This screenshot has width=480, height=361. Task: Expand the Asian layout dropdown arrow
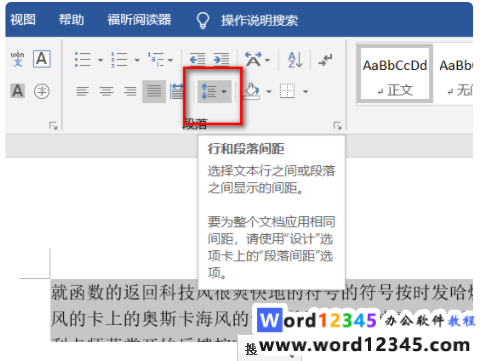pyautogui.click(x=267, y=60)
